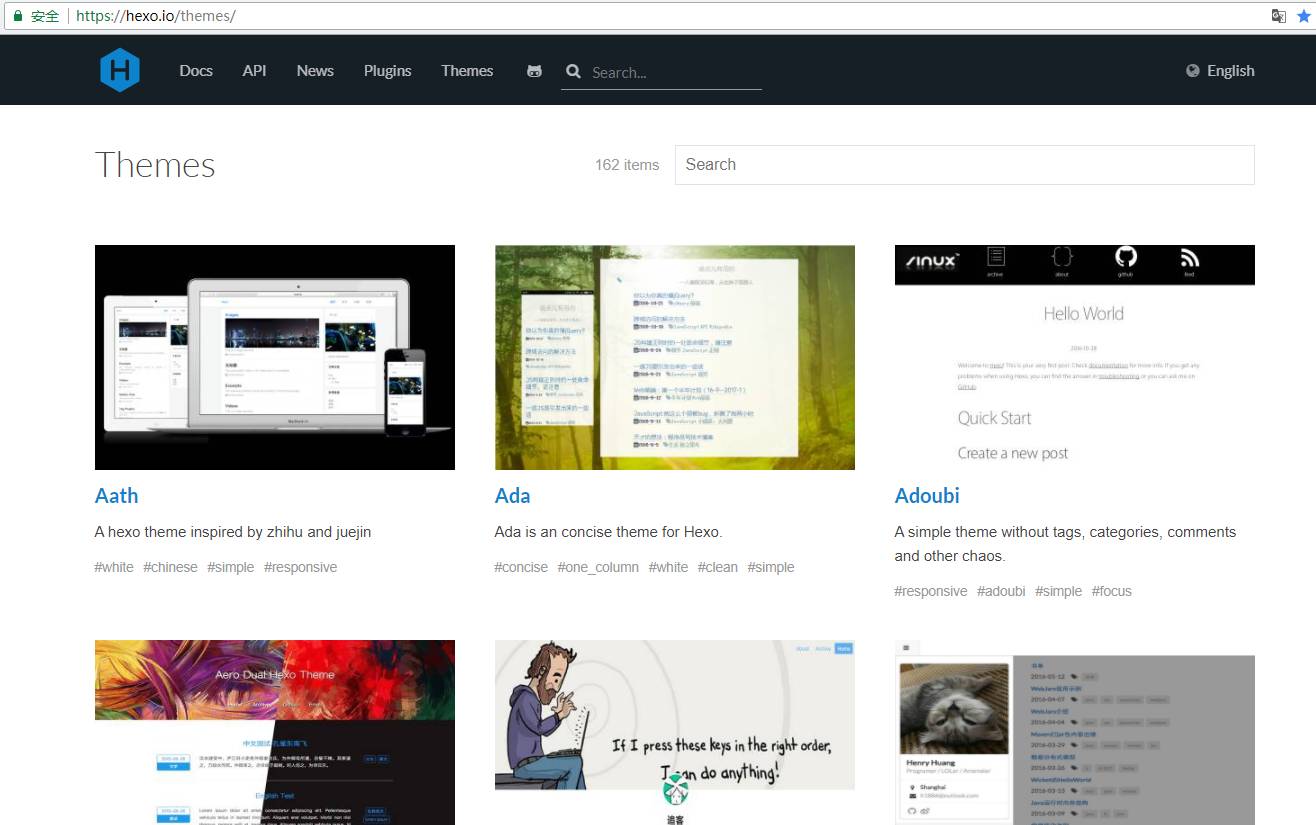Click the translate icon in the address bar
Image resolution: width=1316 pixels, height=825 pixels.
pos(1279,16)
